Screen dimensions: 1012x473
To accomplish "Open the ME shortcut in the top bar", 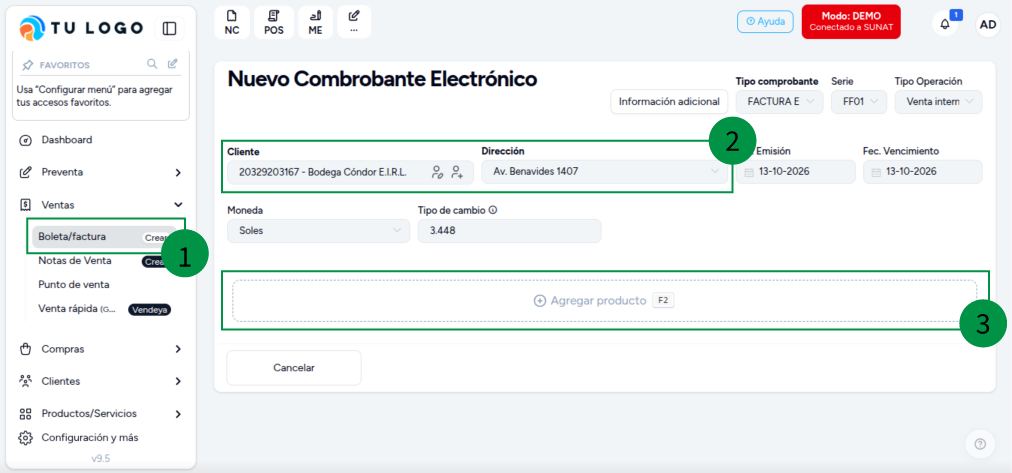I will [316, 23].
